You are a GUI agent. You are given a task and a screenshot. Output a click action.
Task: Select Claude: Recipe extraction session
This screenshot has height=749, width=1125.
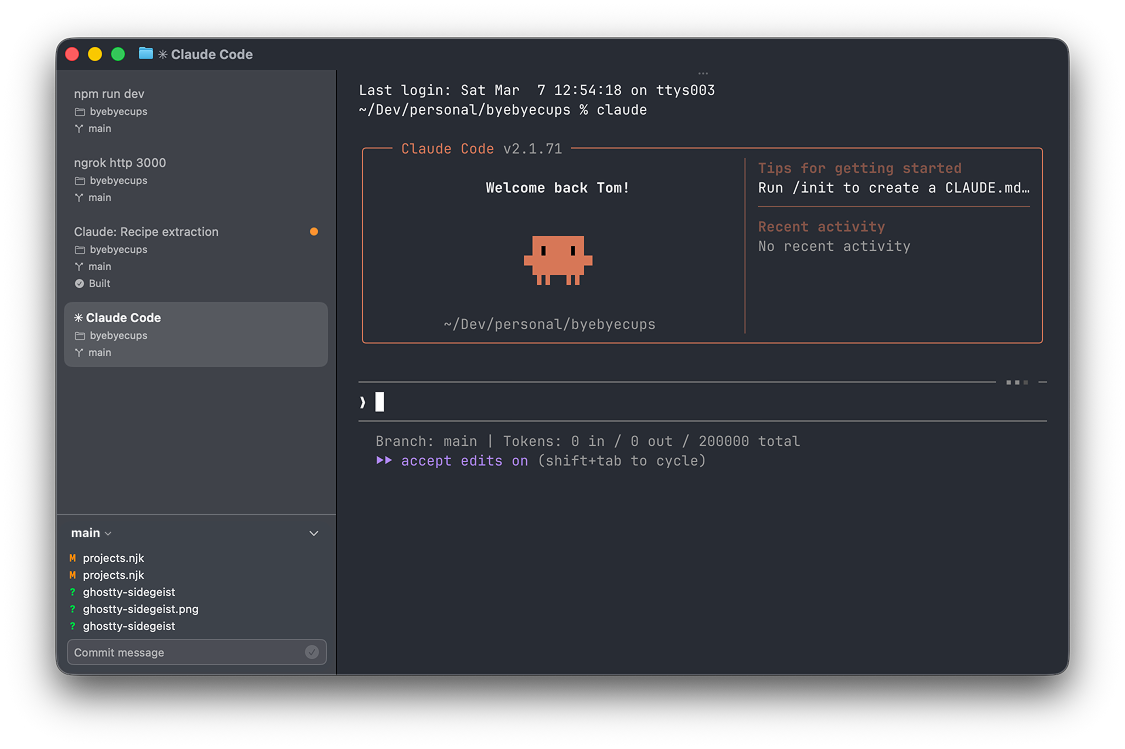coord(196,257)
